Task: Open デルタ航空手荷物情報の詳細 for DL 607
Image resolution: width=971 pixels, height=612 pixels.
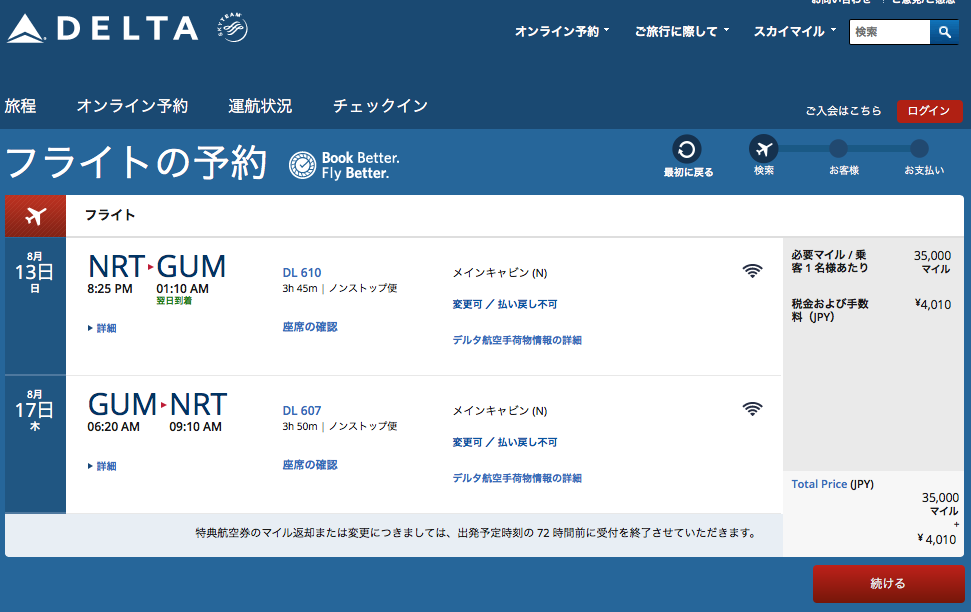Action: [516, 478]
